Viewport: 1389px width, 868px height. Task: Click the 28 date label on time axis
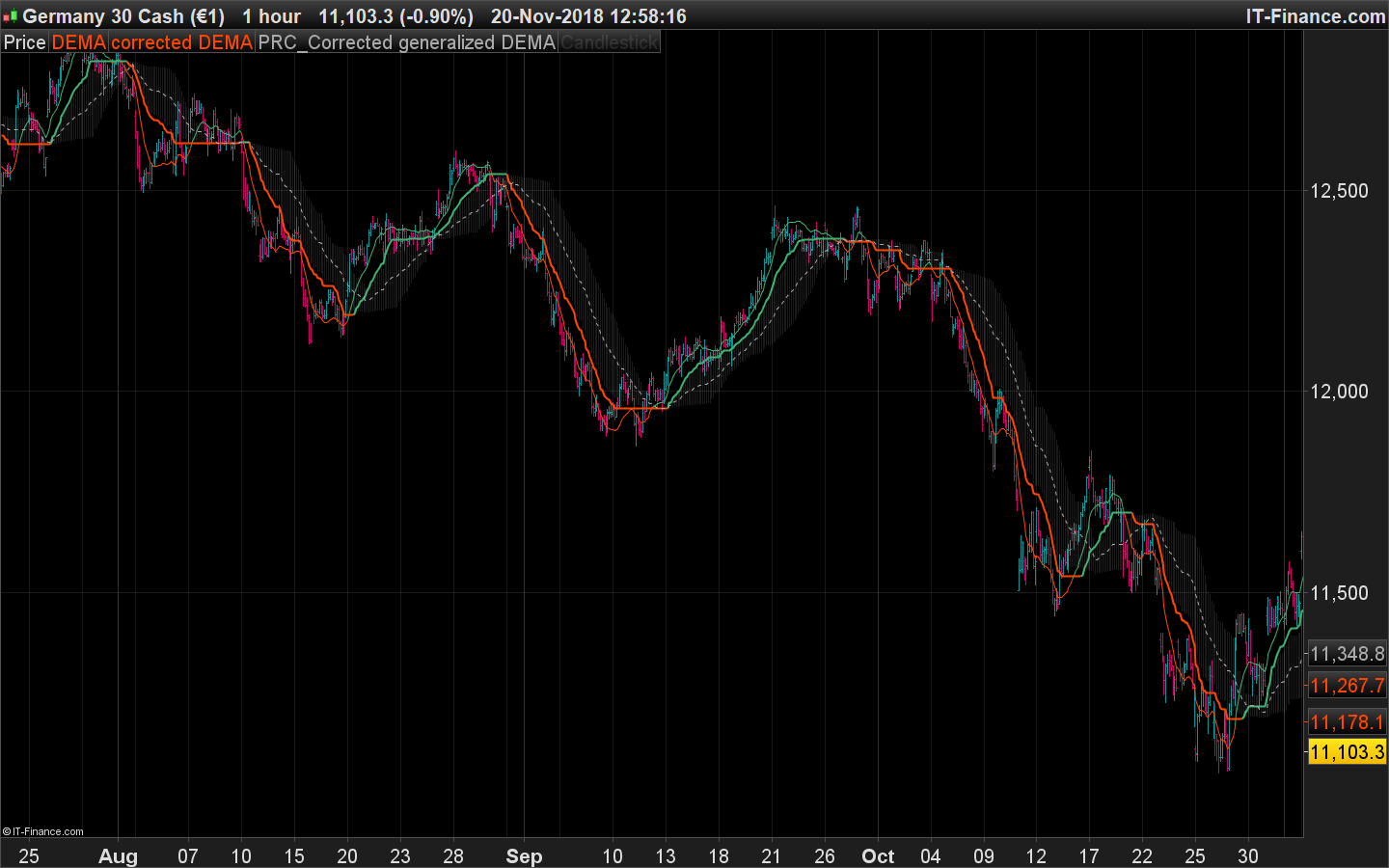point(453,856)
